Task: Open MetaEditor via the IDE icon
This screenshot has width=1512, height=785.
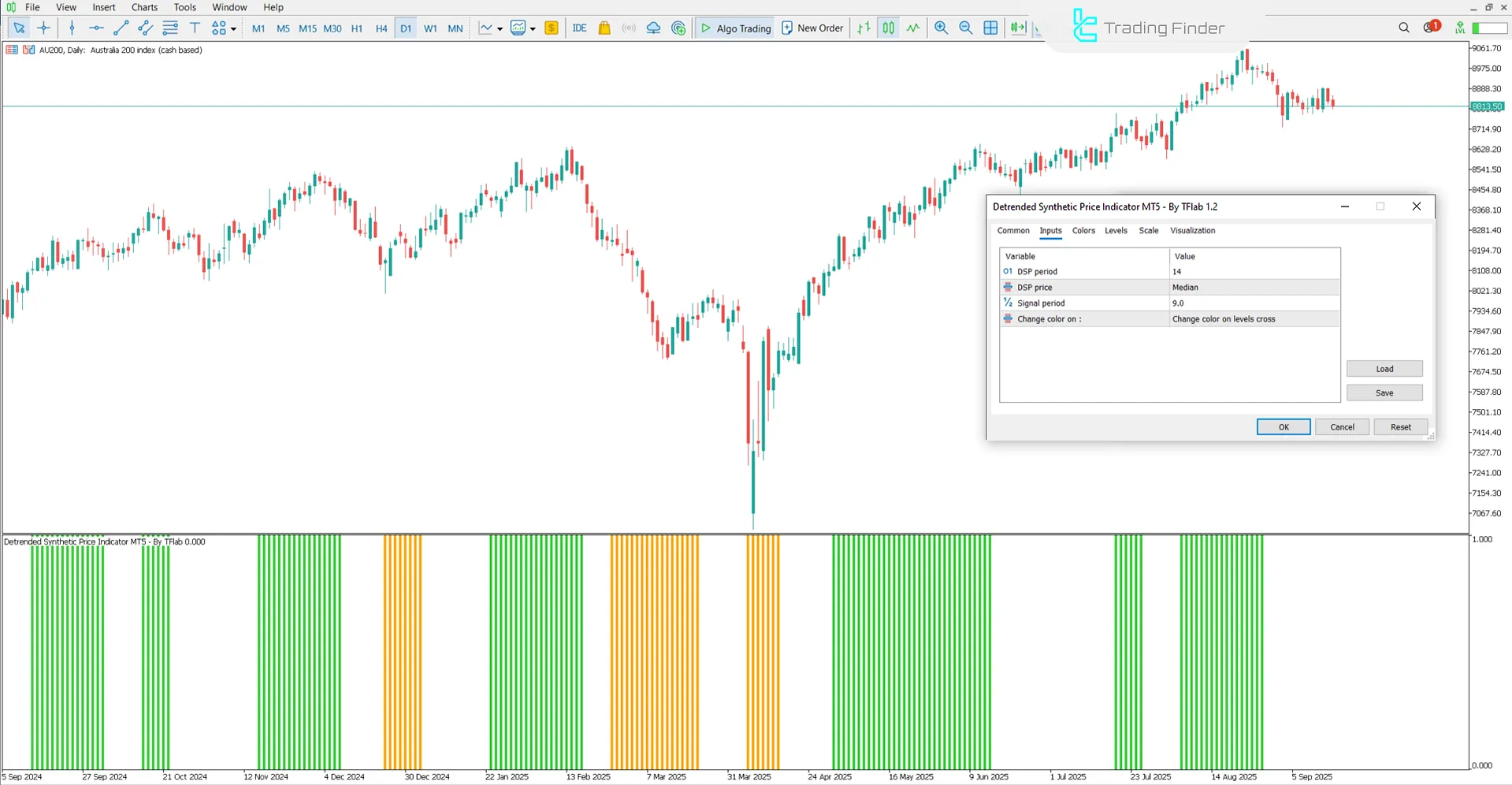Action: pos(579,28)
